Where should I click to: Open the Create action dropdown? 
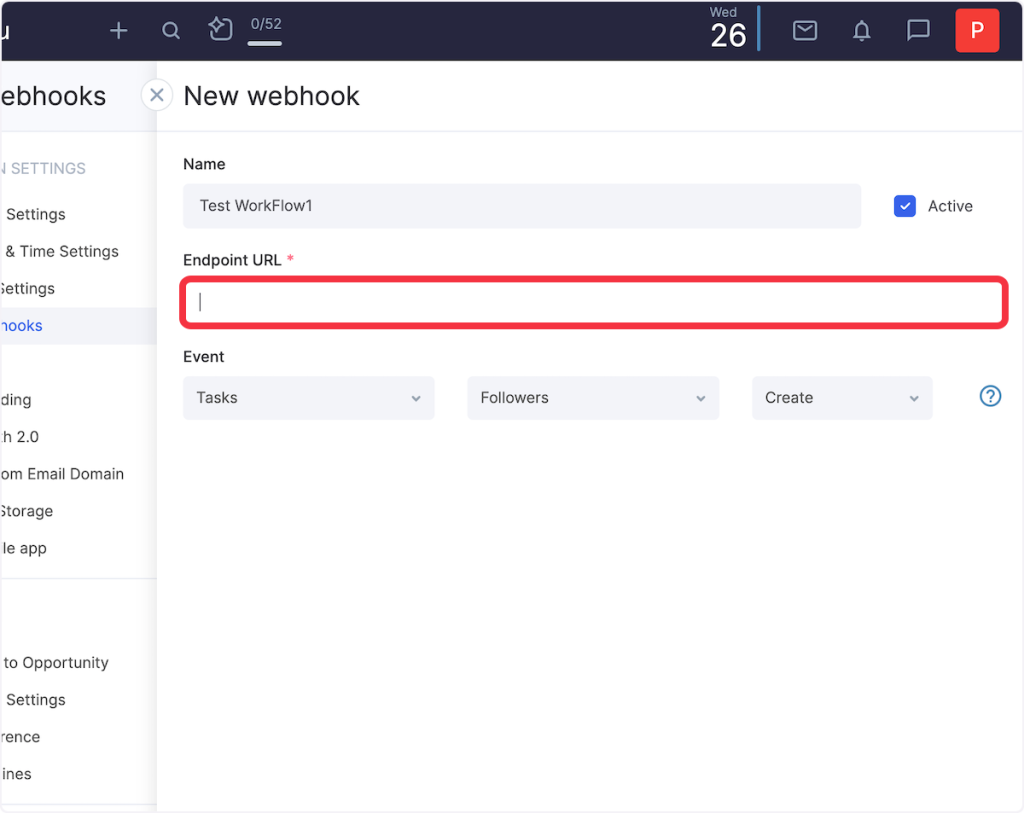coord(841,398)
